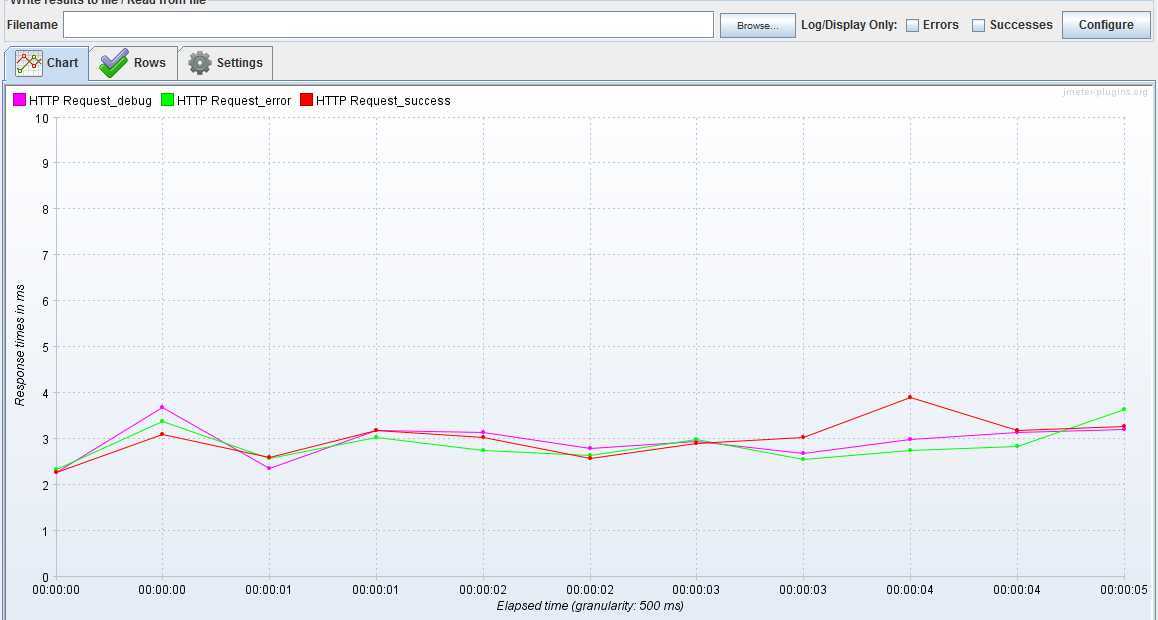Screen dimensions: 1158x620
Task: Click the magenta HTTP Request_debug legend swatch
Action: coord(20,100)
